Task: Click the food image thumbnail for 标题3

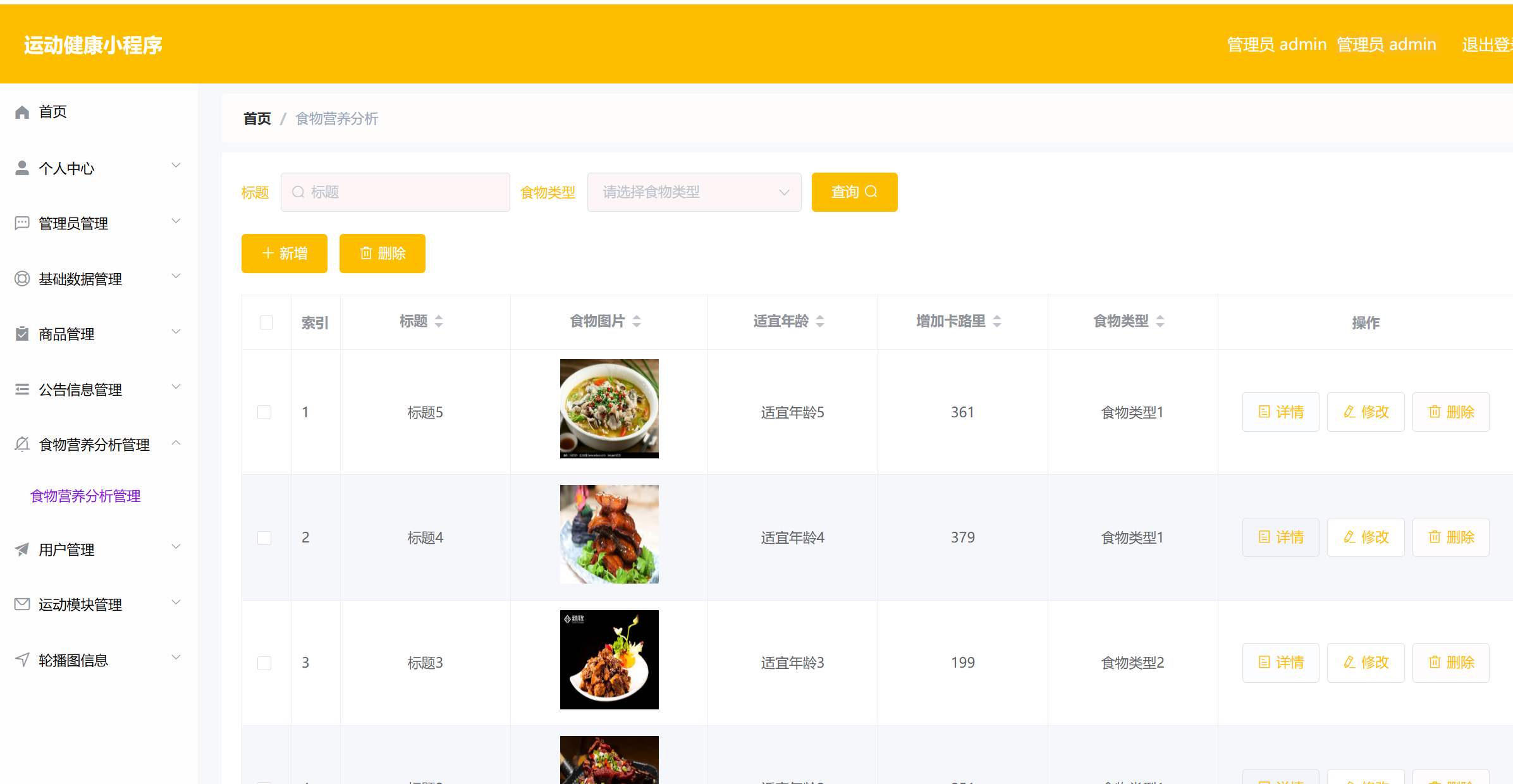Action: [x=609, y=659]
